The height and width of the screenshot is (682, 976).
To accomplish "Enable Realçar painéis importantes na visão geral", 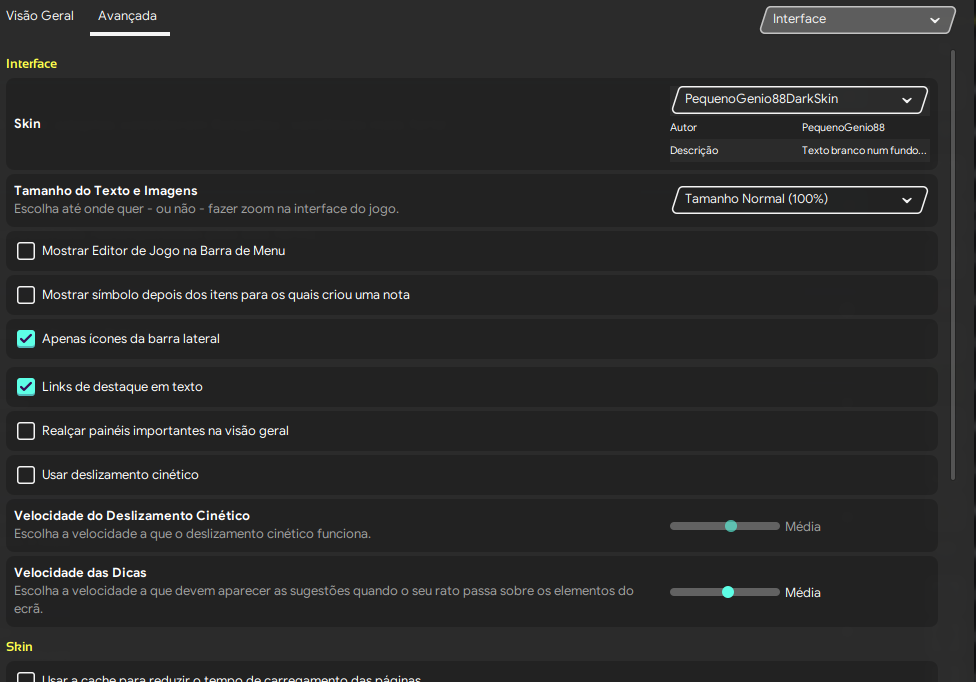I will coord(26,431).
